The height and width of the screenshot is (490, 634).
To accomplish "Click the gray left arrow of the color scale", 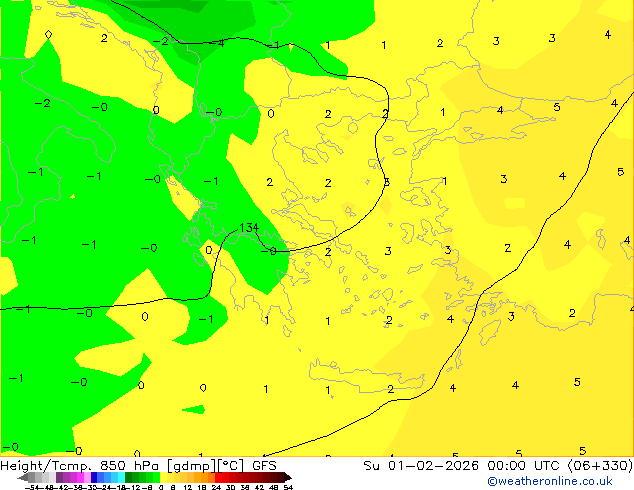I will pyautogui.click(x=23, y=478).
